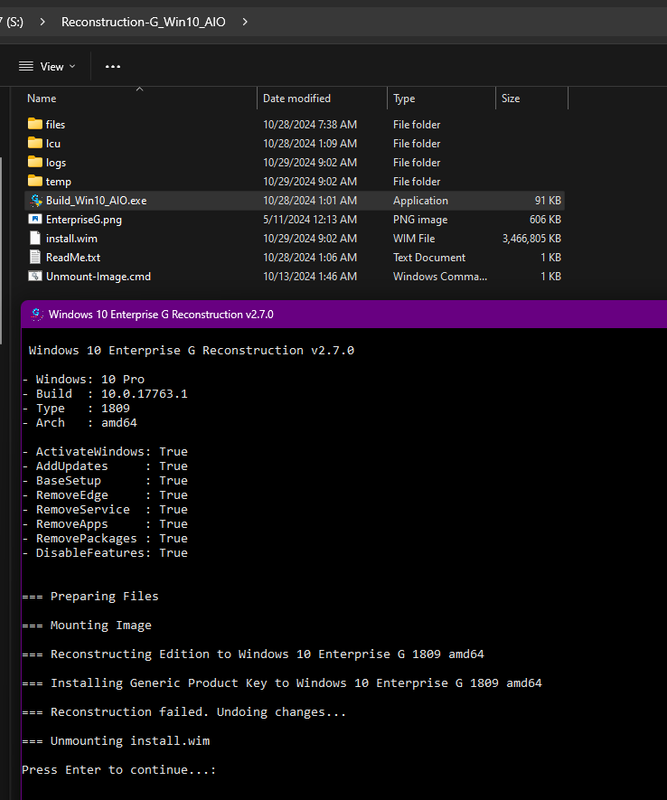Click the (S:) drive breadcrumb

point(13,22)
